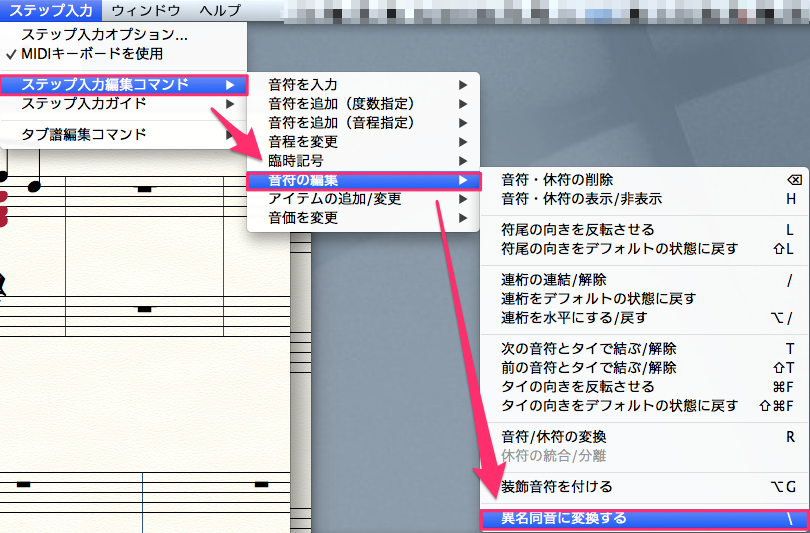Screen dimensions: 810x533
Task: Expand 音符を追加（音程指定）submenu
Action: point(364,123)
